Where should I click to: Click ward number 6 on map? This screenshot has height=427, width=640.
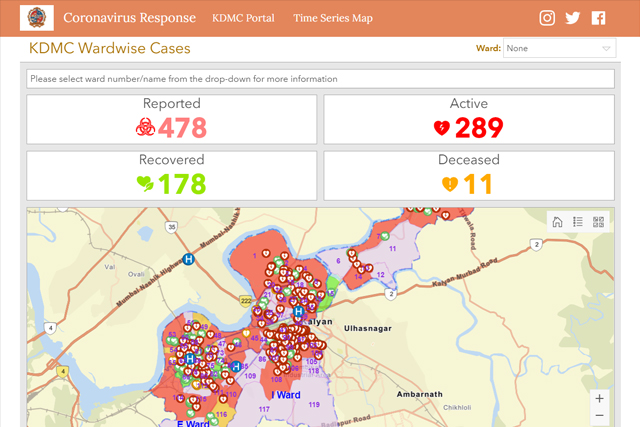pyautogui.click(x=338, y=260)
